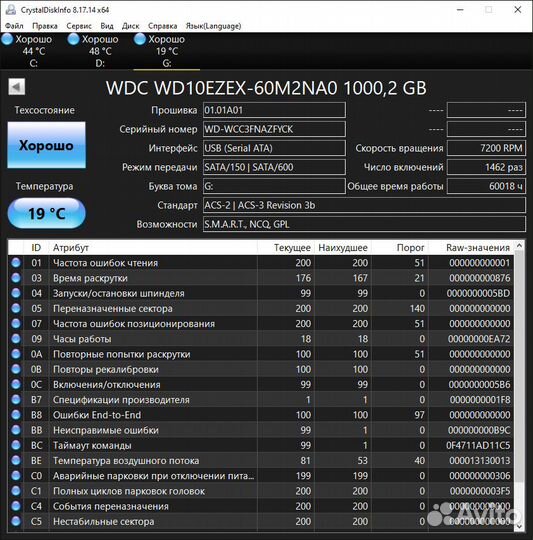The width and height of the screenshot is (533, 540).
Task: Click status icon of Включения/отключения row
Action: click(16, 384)
